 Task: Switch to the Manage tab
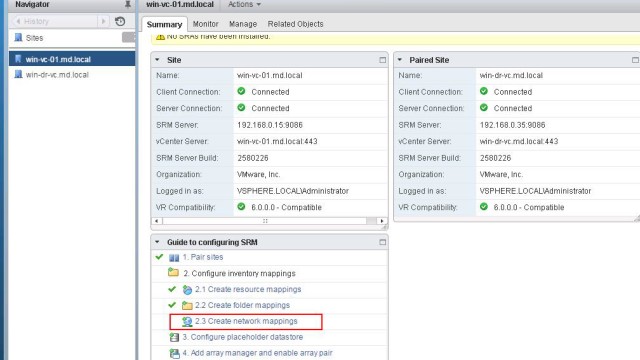[x=243, y=24]
